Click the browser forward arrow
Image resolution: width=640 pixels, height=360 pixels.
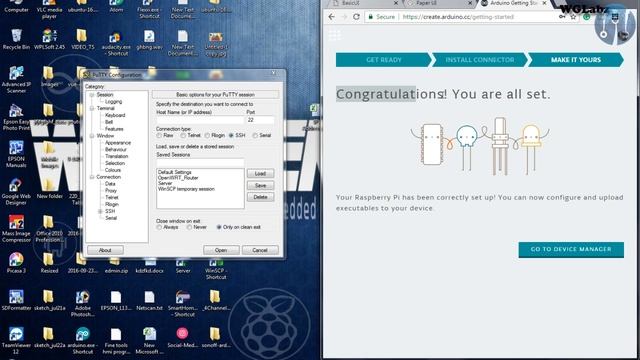344,17
